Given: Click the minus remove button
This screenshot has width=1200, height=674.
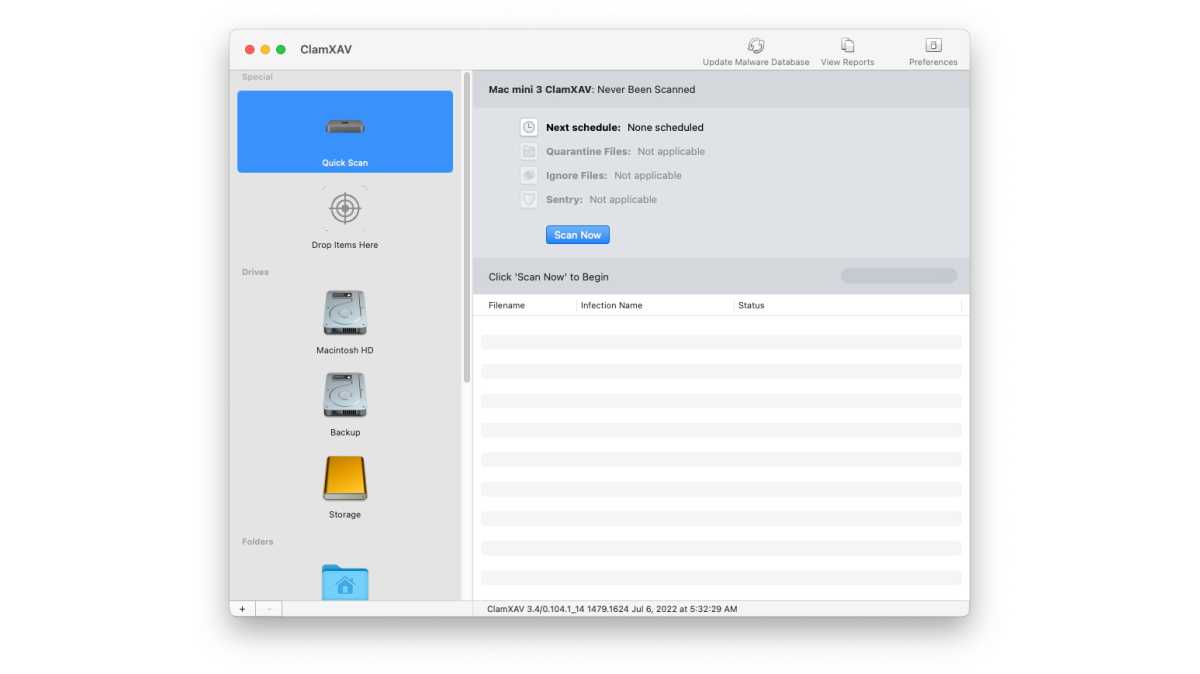Looking at the screenshot, I should click(x=268, y=608).
